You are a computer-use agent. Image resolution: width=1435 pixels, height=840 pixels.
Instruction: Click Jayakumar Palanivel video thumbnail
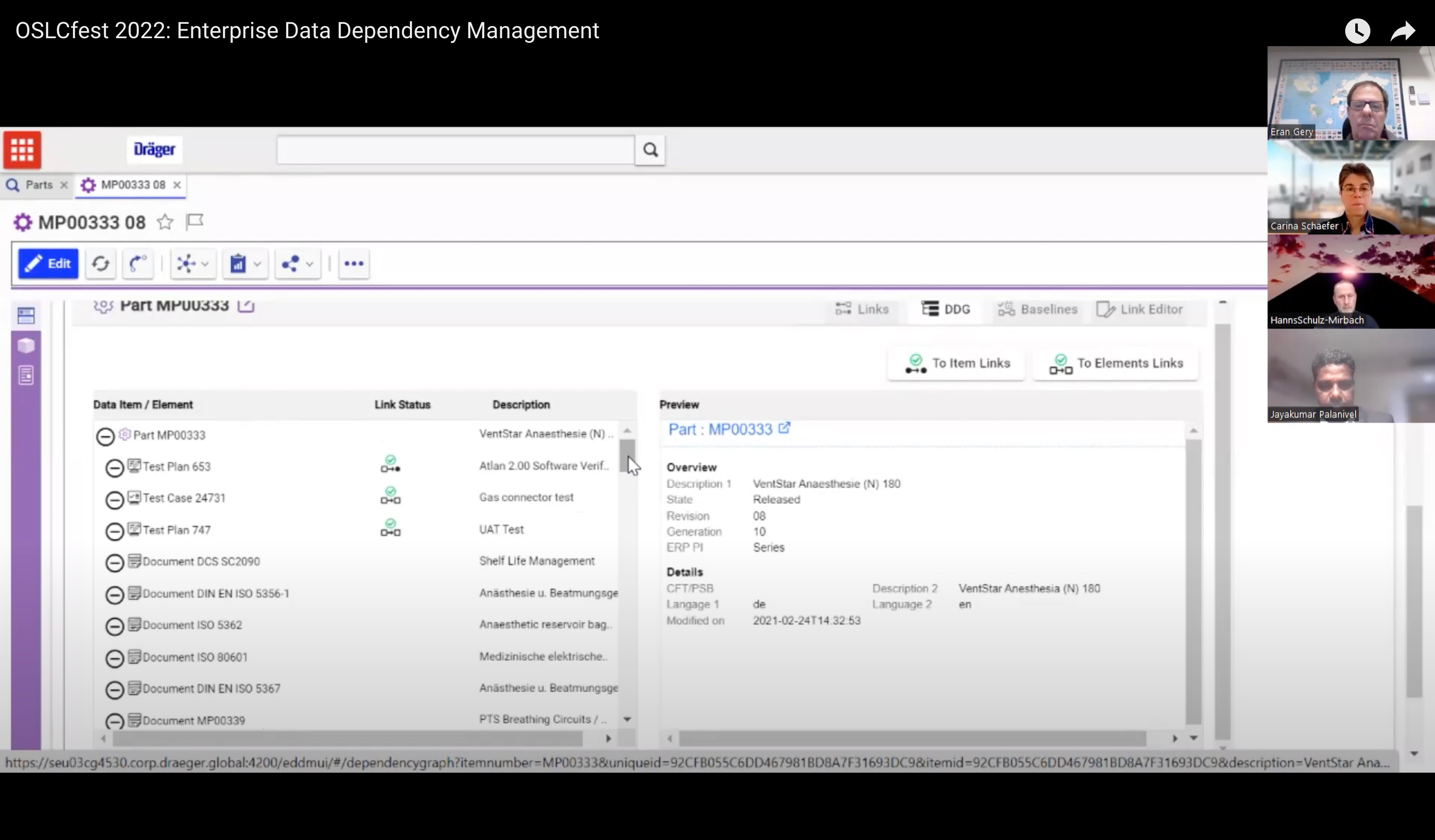pos(1351,376)
